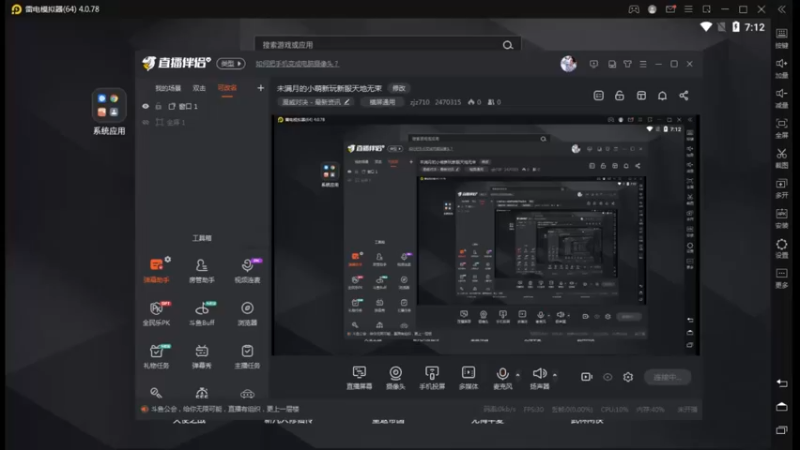
Task: Click the live preview canvas
Action: pyautogui.click(x=485, y=235)
